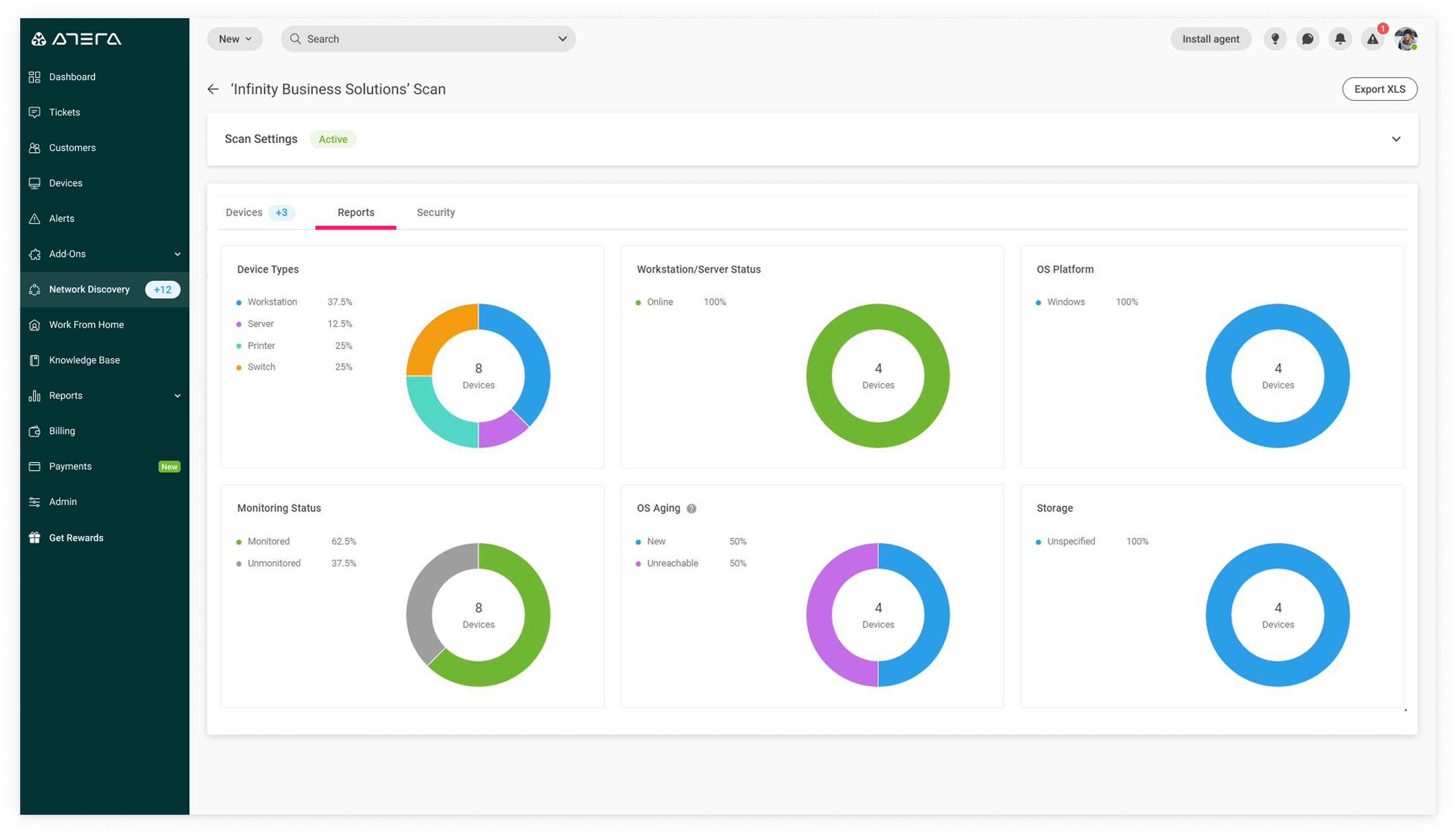
Task: Expand the Add-Ons sidebar chevron
Action: coord(177,254)
